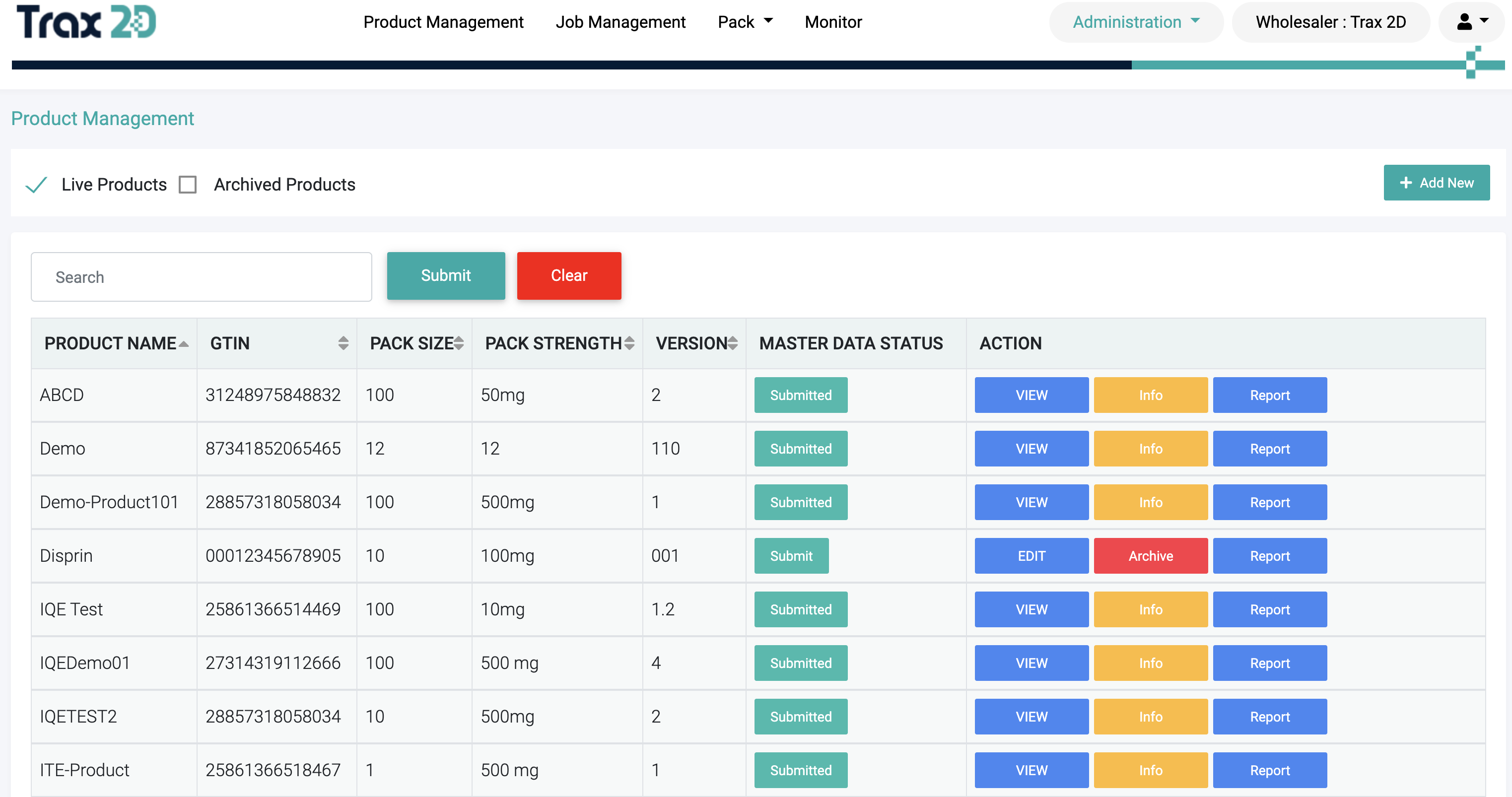The width and height of the screenshot is (1512, 797).
Task: Sort table by Pack Strength arrows
Action: (x=629, y=343)
